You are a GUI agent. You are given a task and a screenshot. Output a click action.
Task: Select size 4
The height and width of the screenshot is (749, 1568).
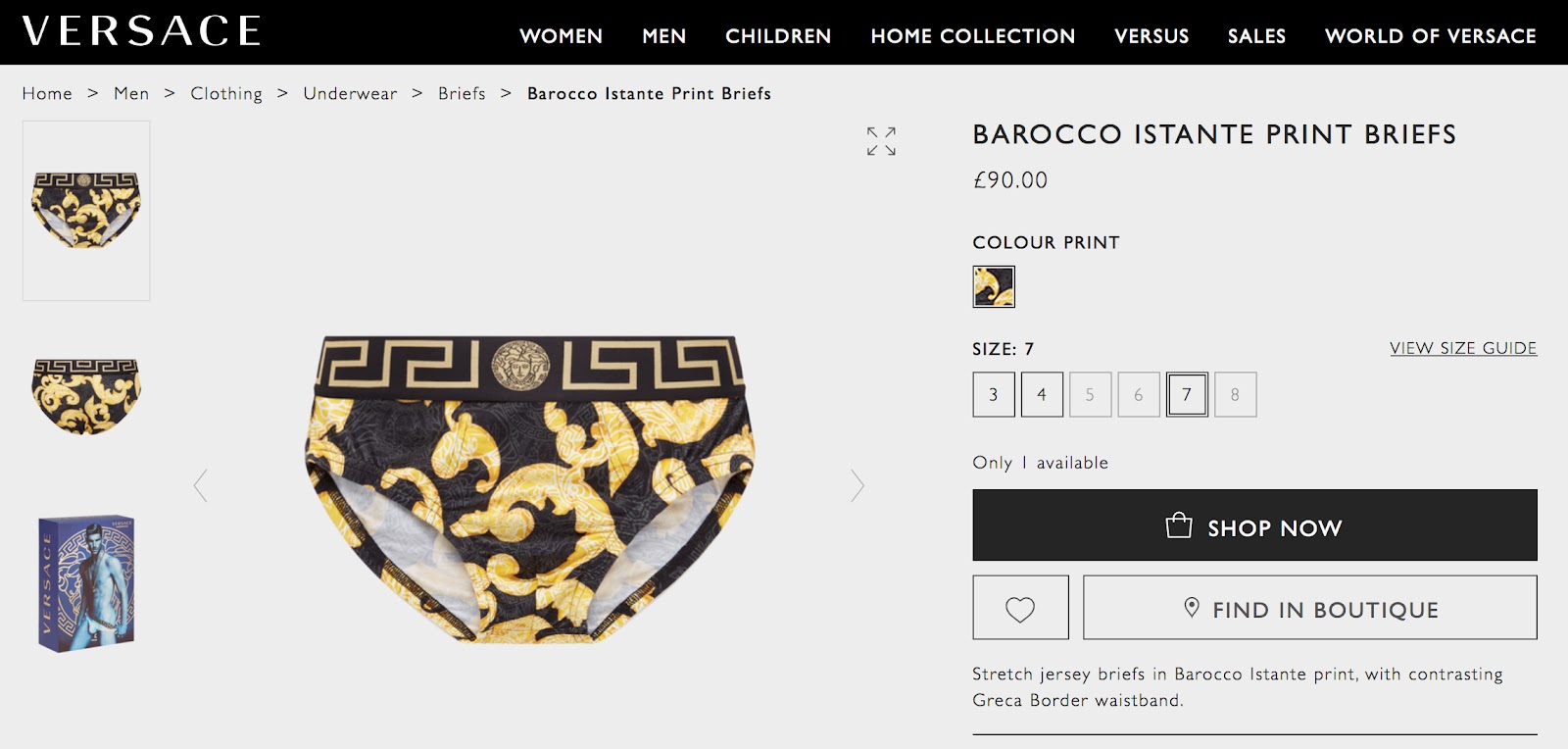point(1042,394)
